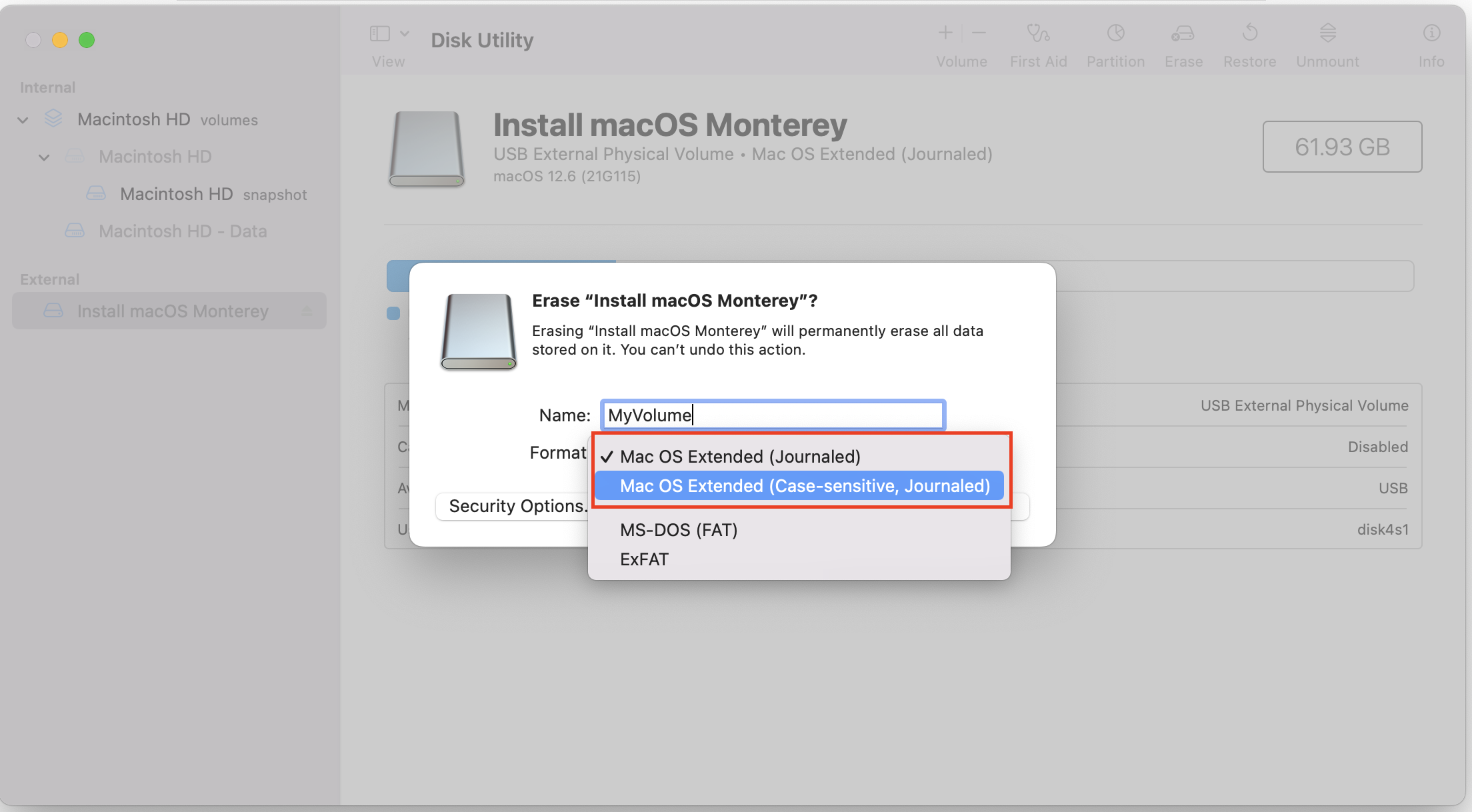1472x812 pixels.
Task: Open the Partition tool
Action: click(x=1115, y=40)
